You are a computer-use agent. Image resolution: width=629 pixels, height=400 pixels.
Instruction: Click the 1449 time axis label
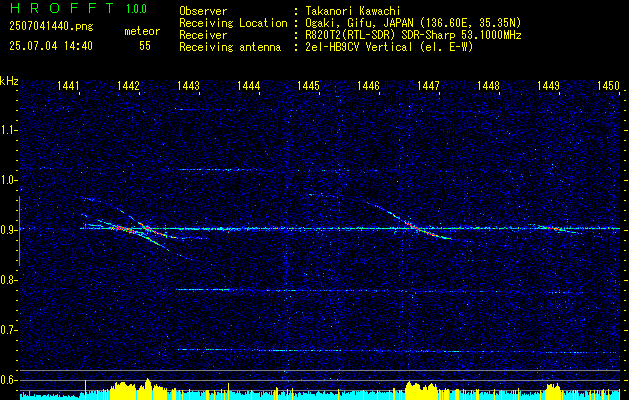(x=548, y=86)
